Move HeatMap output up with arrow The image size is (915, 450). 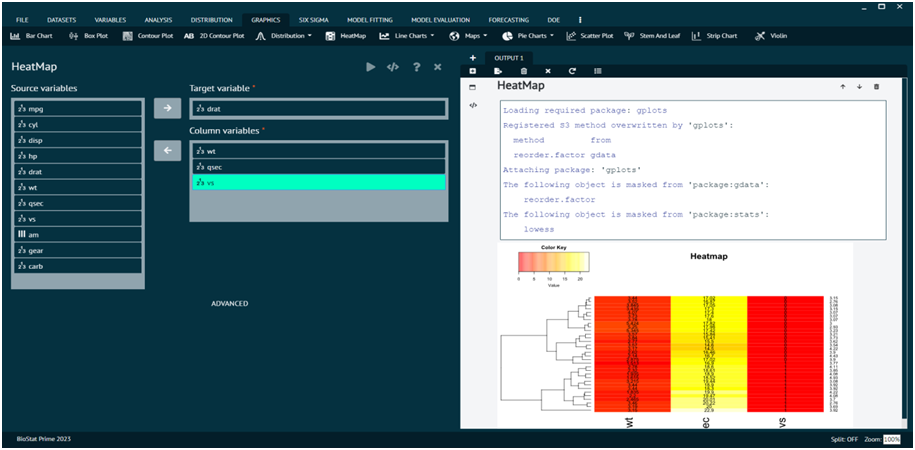pos(843,86)
